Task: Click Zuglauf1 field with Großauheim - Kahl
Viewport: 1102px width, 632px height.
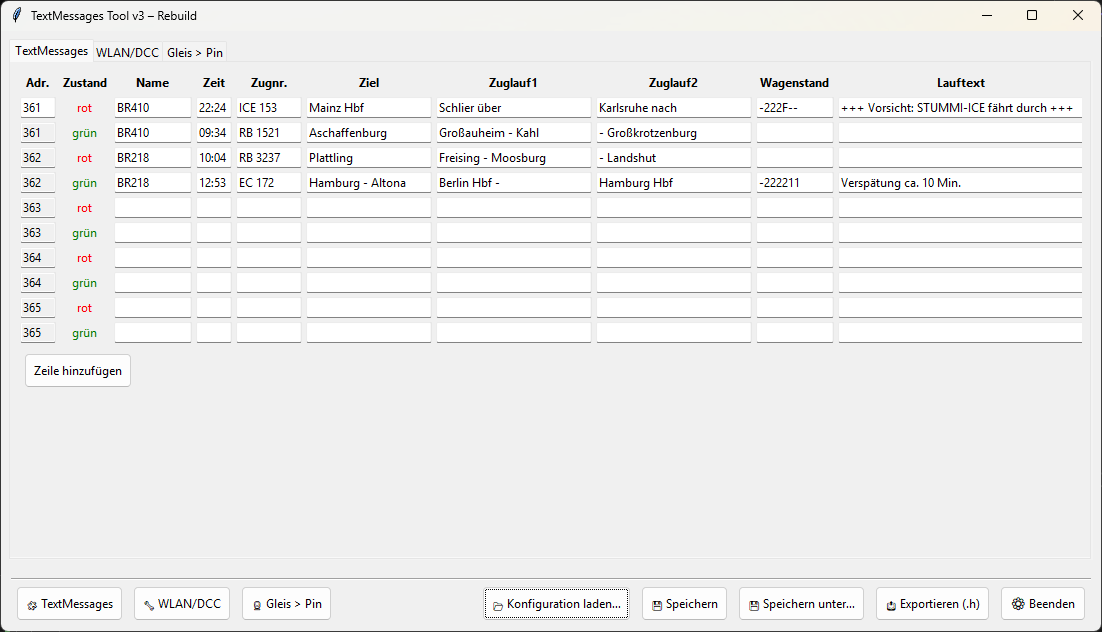Action: point(513,133)
